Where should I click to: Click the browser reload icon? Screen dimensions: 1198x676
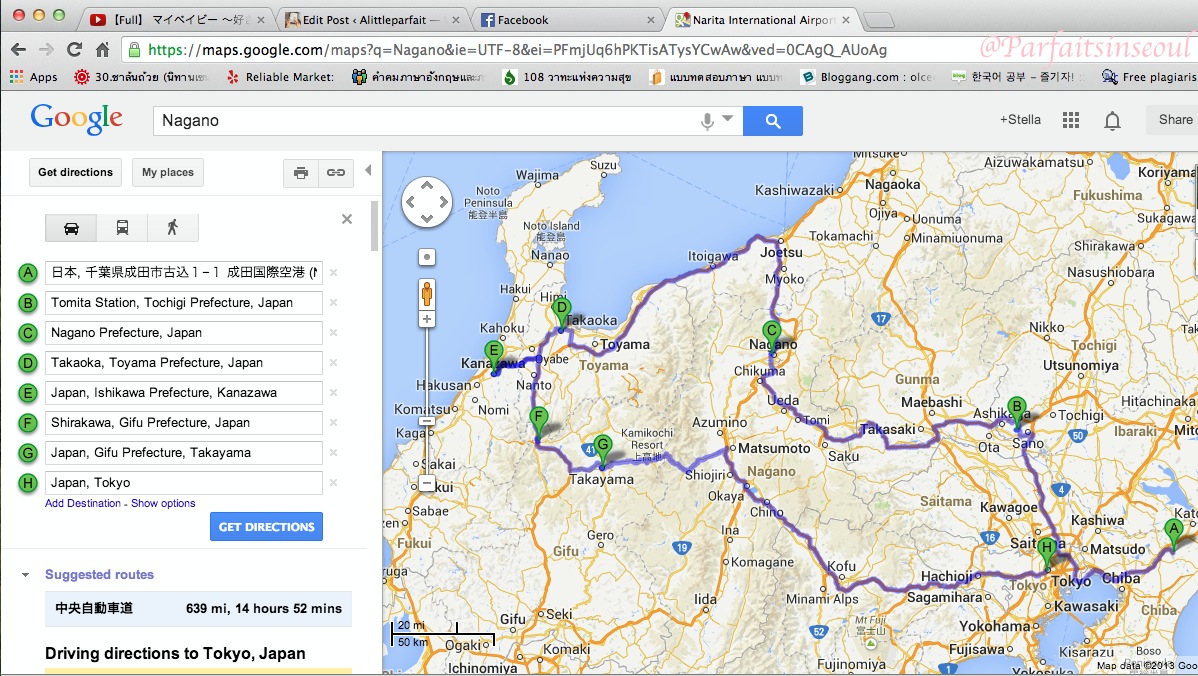point(74,50)
